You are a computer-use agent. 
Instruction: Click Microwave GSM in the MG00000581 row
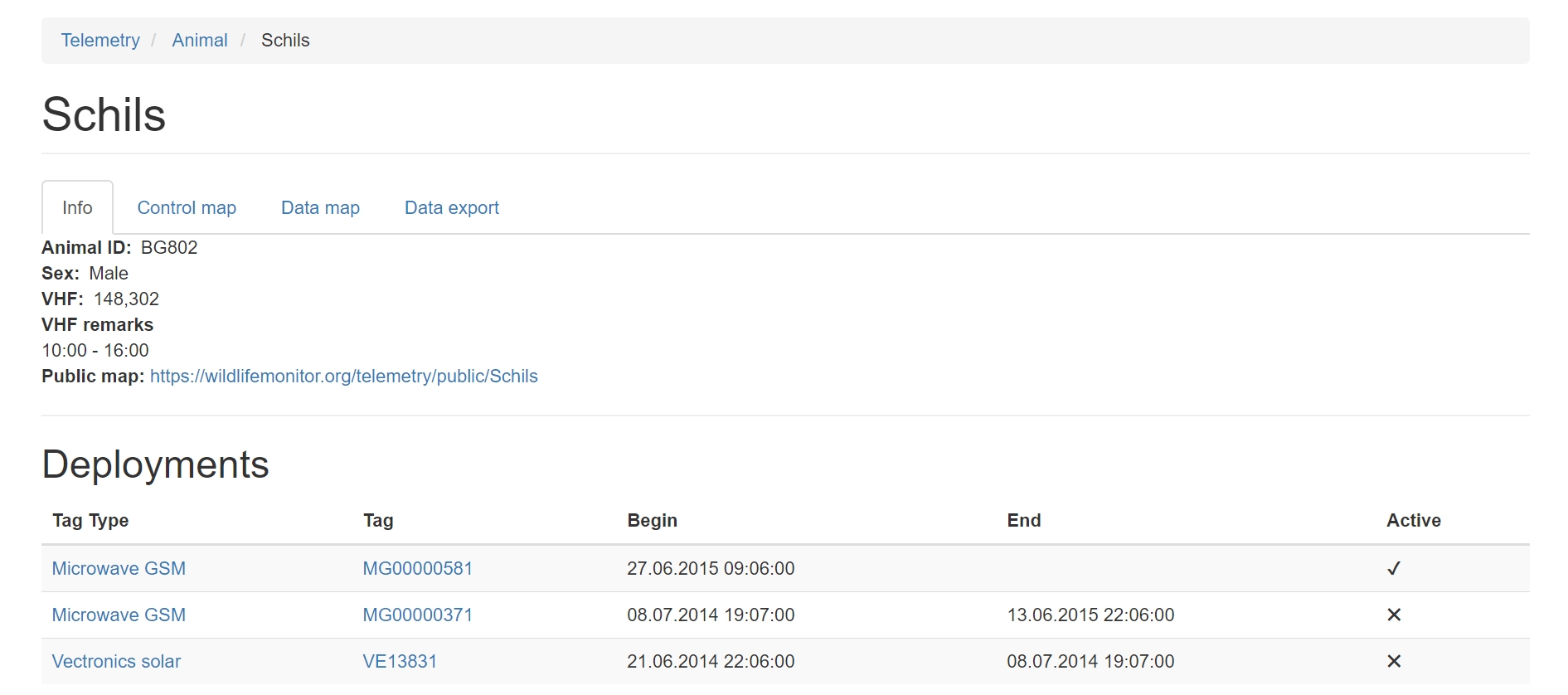(x=119, y=568)
